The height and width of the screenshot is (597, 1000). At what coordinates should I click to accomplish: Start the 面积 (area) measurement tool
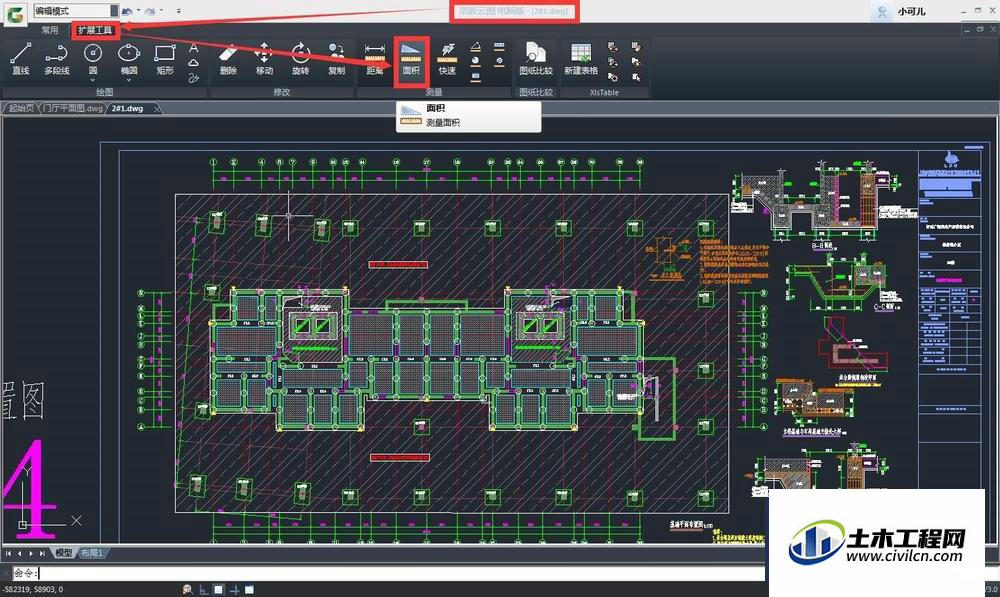[411, 59]
